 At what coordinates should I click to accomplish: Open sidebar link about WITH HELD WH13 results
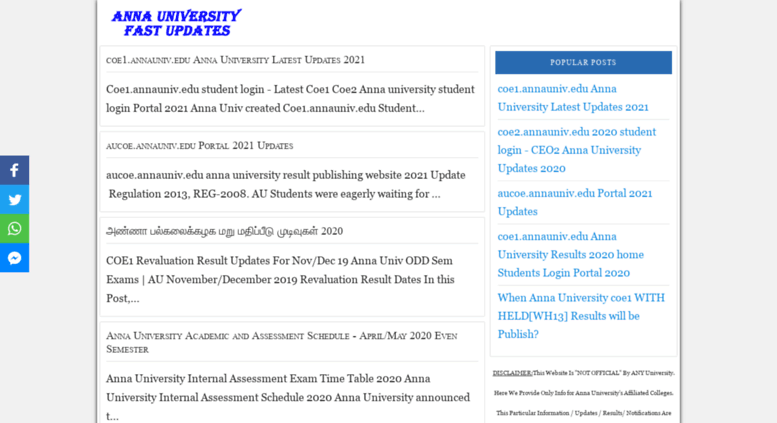pos(580,316)
